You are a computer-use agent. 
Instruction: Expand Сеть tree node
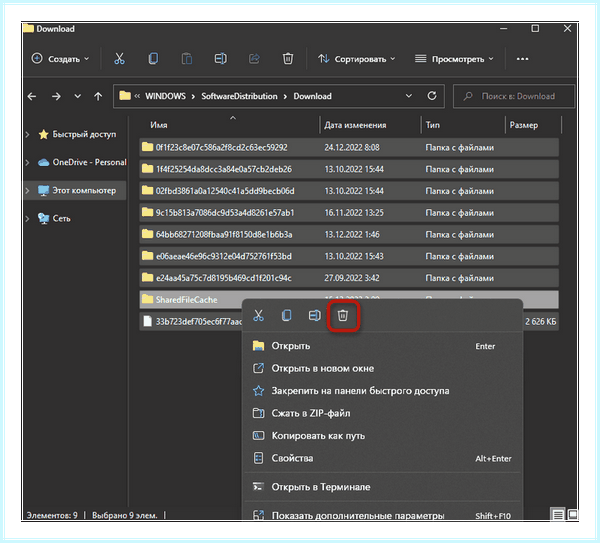[x=28, y=219]
